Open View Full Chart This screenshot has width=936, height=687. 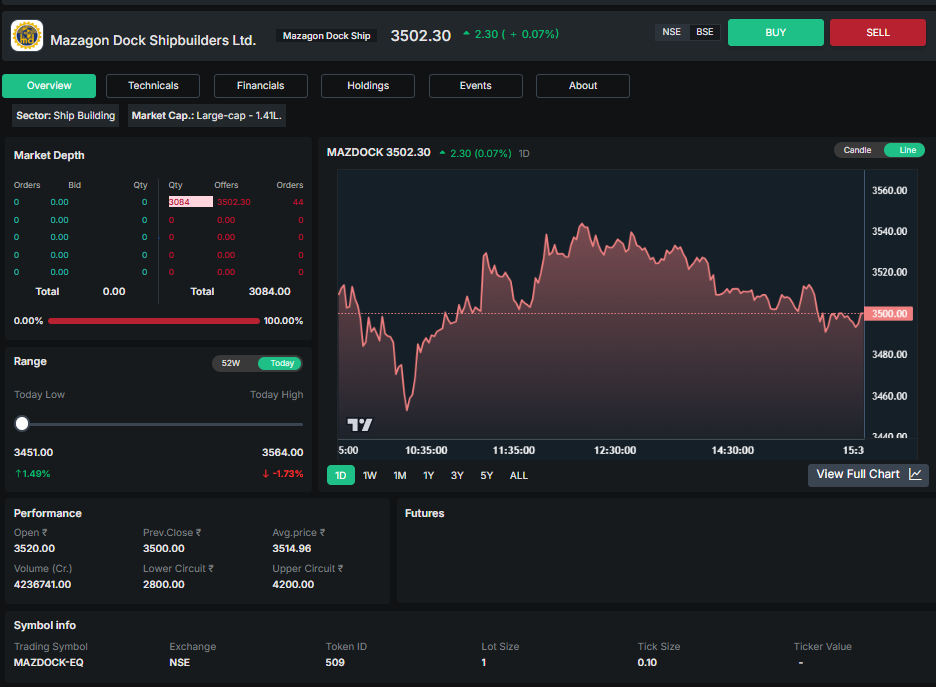[868, 475]
